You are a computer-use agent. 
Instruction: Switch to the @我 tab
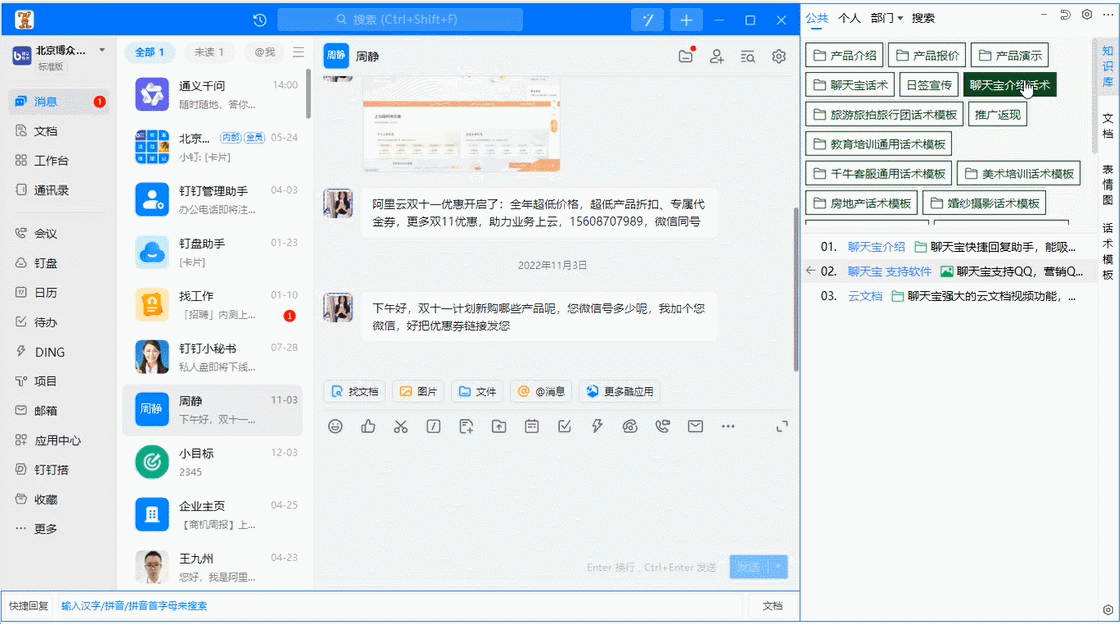point(264,52)
